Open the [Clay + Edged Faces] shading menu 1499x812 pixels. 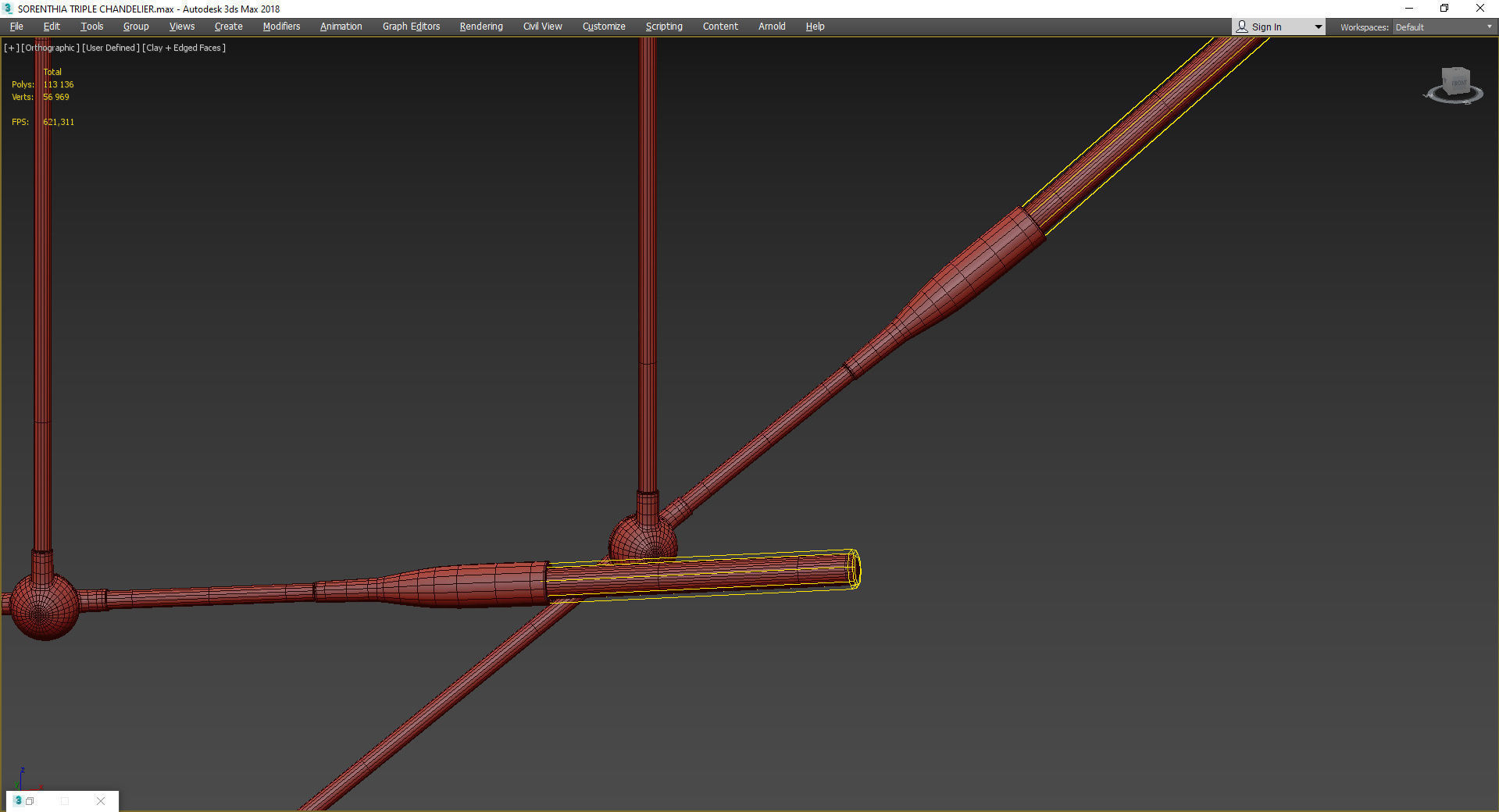184,48
